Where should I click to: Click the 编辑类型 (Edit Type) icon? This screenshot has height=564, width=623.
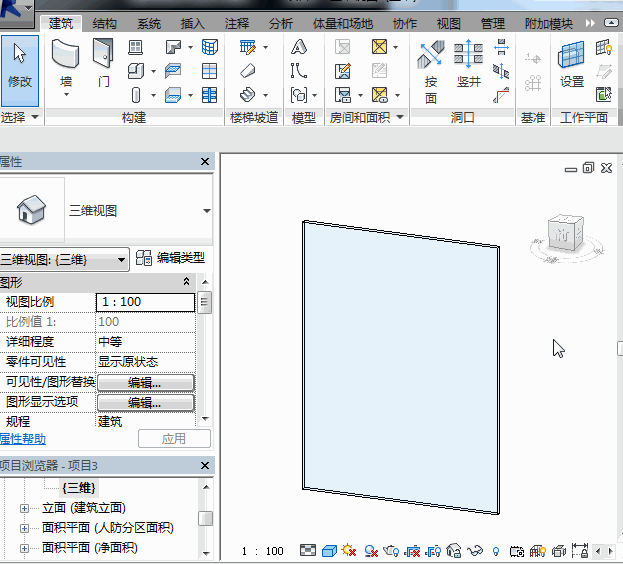pyautogui.click(x=143, y=258)
